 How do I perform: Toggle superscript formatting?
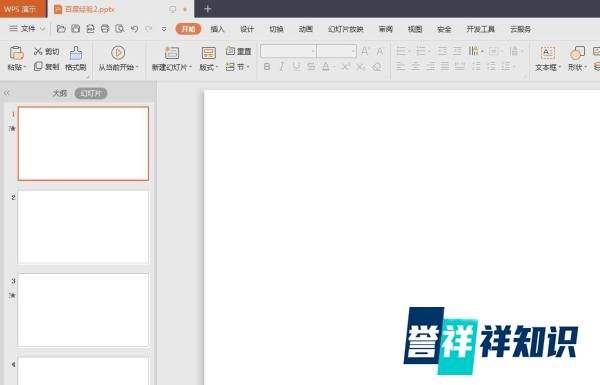346,67
